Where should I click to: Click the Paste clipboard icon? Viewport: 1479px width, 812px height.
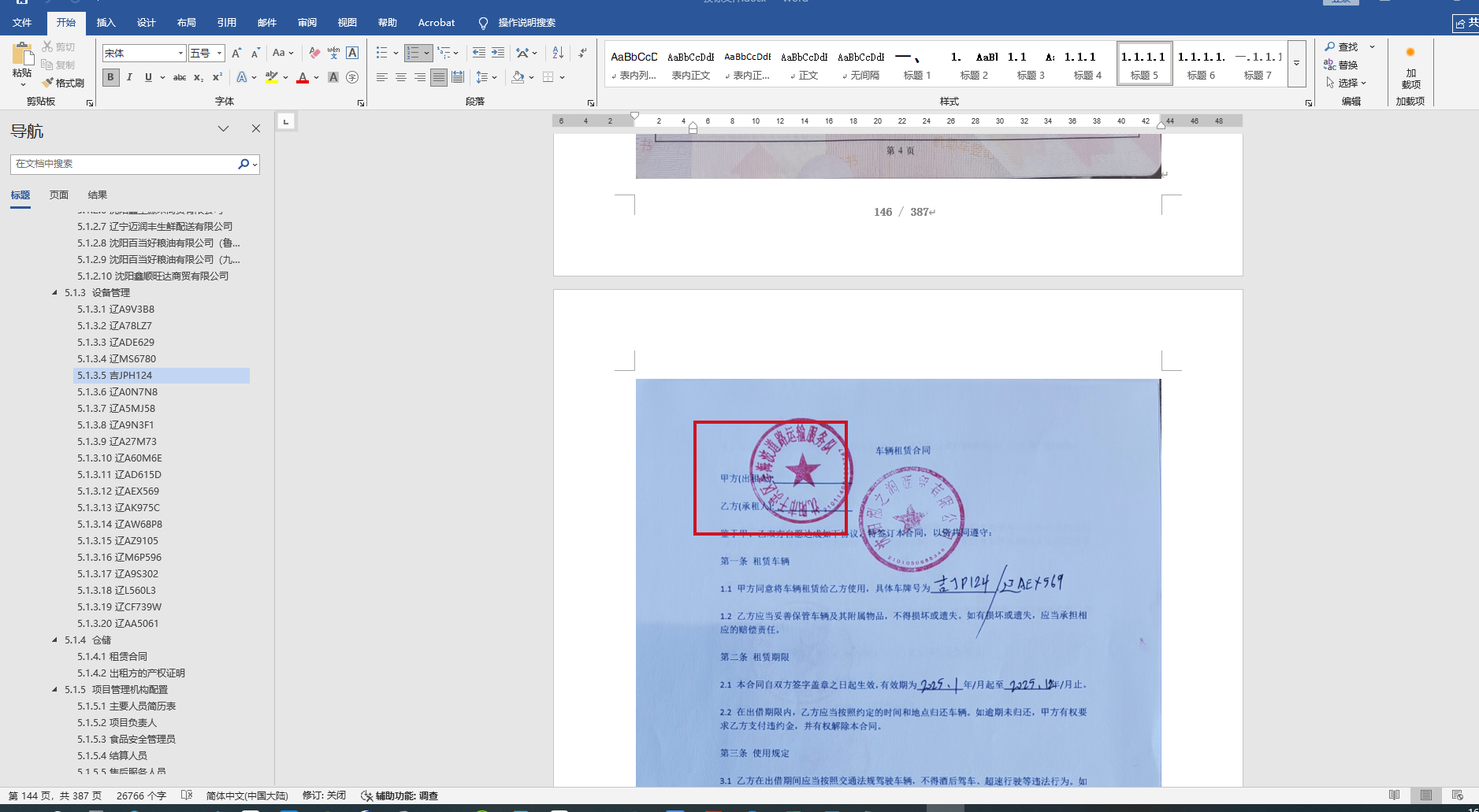point(22,54)
